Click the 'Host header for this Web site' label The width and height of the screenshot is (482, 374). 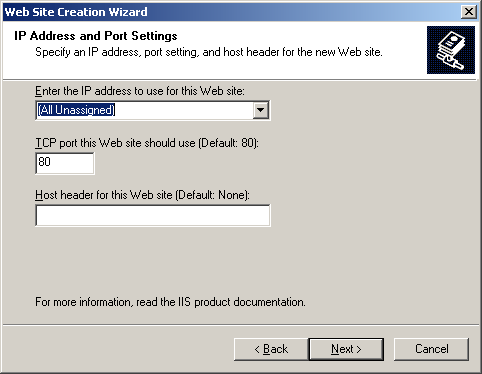pos(142,195)
